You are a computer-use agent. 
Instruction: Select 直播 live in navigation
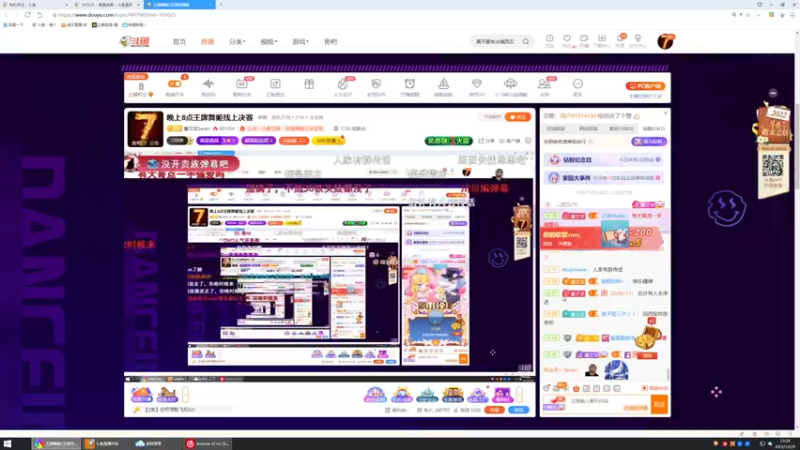click(208, 42)
